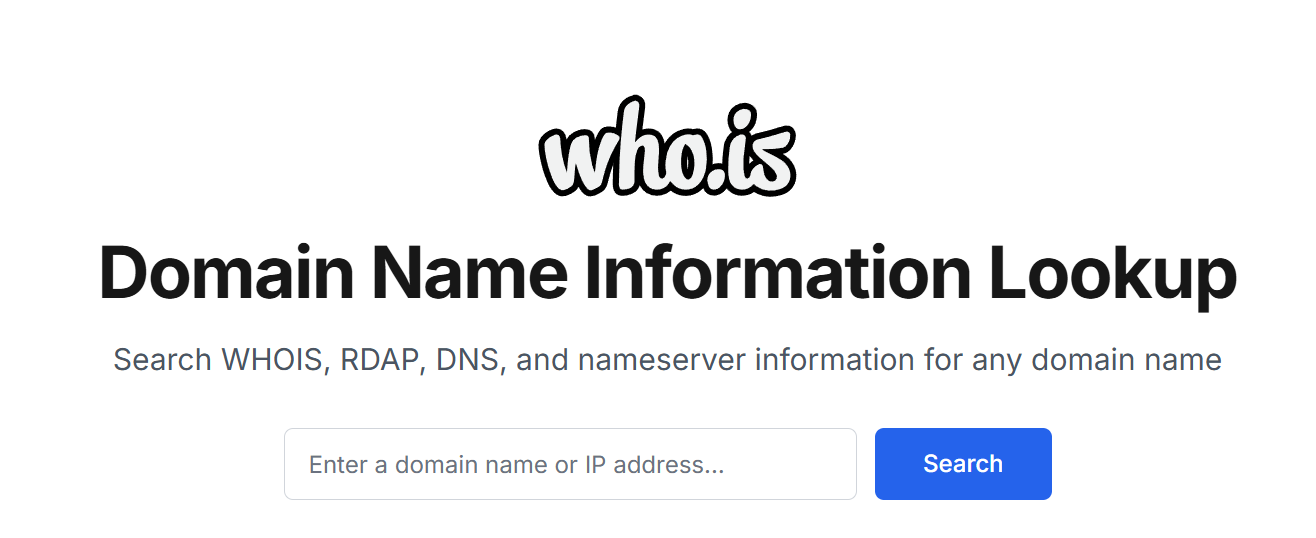
Task: Click the word "Lookup" in the heading
Action: [x=1113, y=274]
